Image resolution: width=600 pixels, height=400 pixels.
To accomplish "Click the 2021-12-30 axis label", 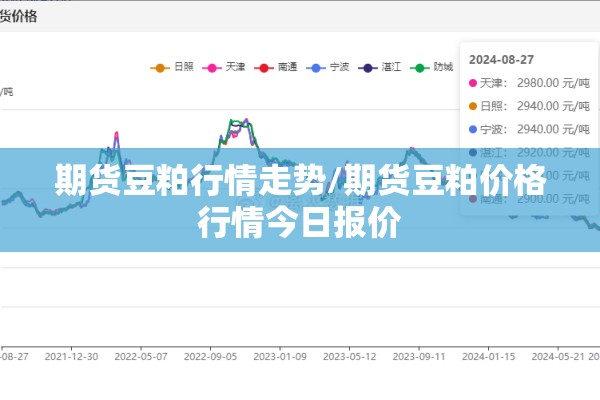I will coord(71,357).
